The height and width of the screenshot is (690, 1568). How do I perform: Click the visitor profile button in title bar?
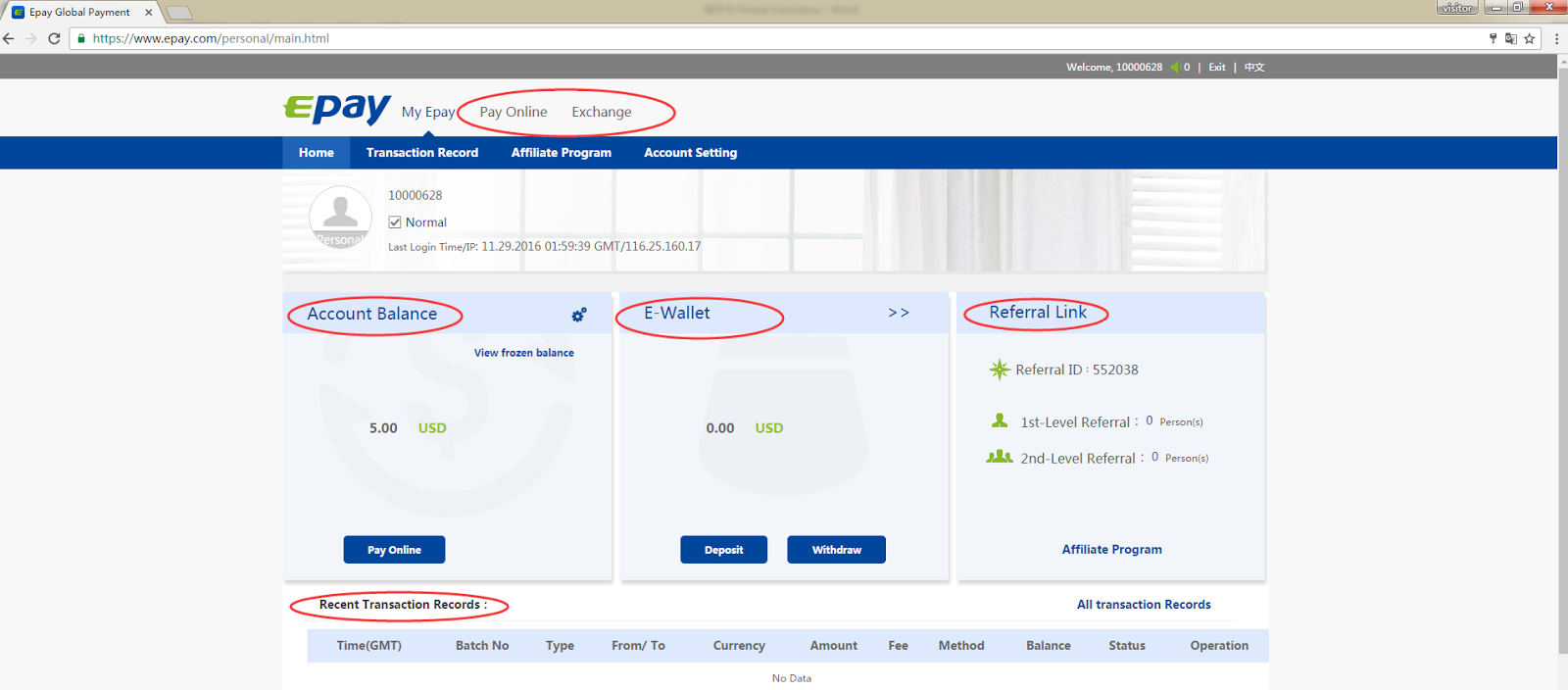[x=1457, y=7]
